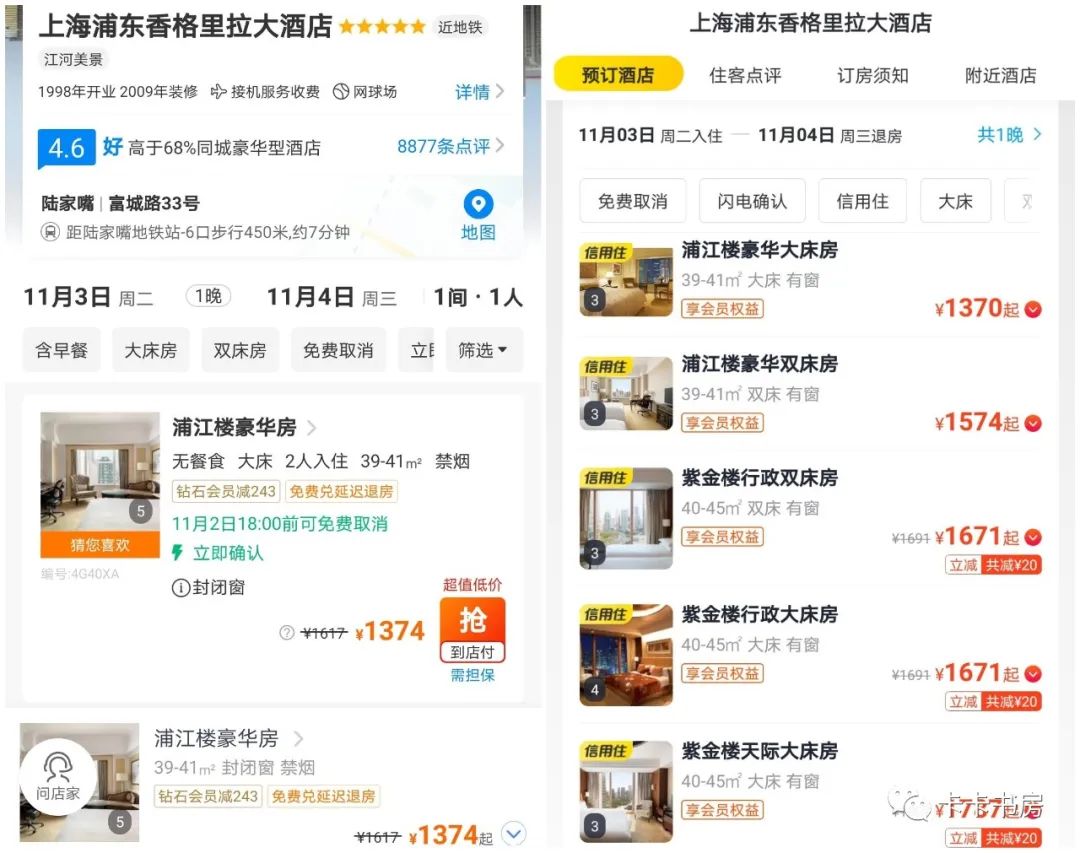Expand room rates with blue circled chevron

[513, 834]
